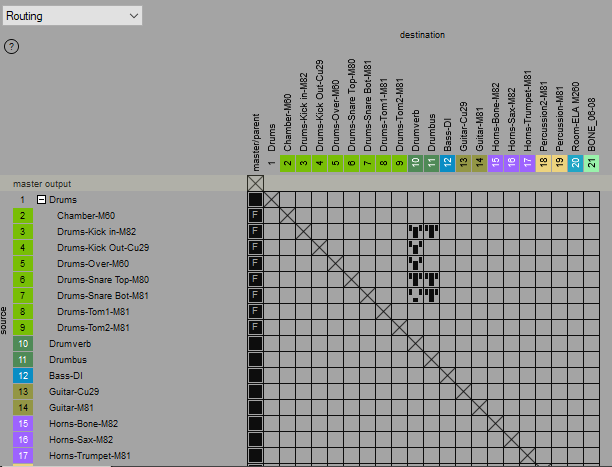Select Horns-Bone-M82 source track row
The image size is (612, 467).
pyautogui.click(x=84, y=424)
